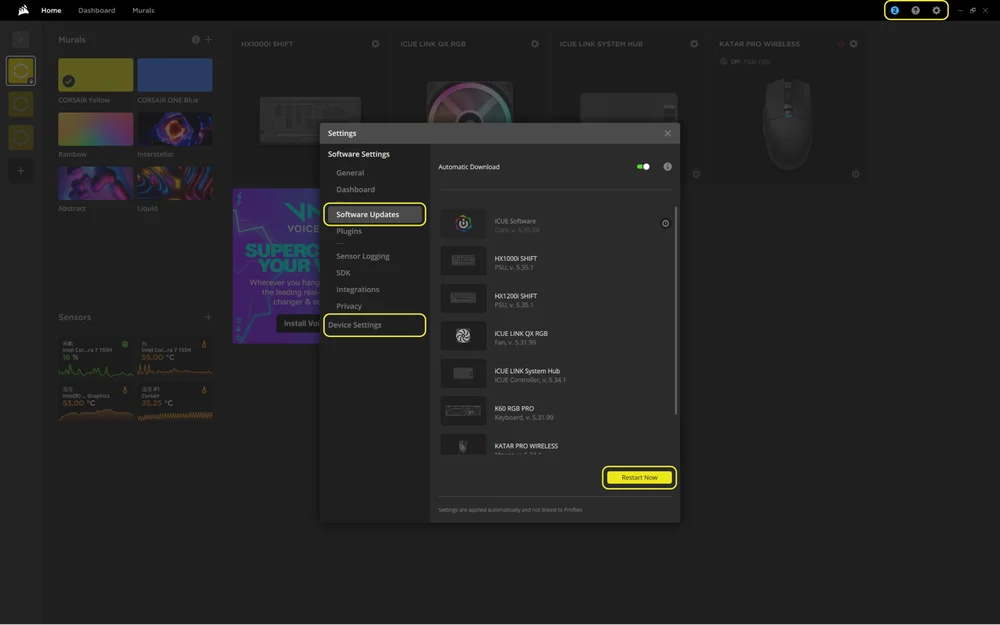Open the Murals tab
This screenshot has height=625, width=1000.
pos(143,9)
